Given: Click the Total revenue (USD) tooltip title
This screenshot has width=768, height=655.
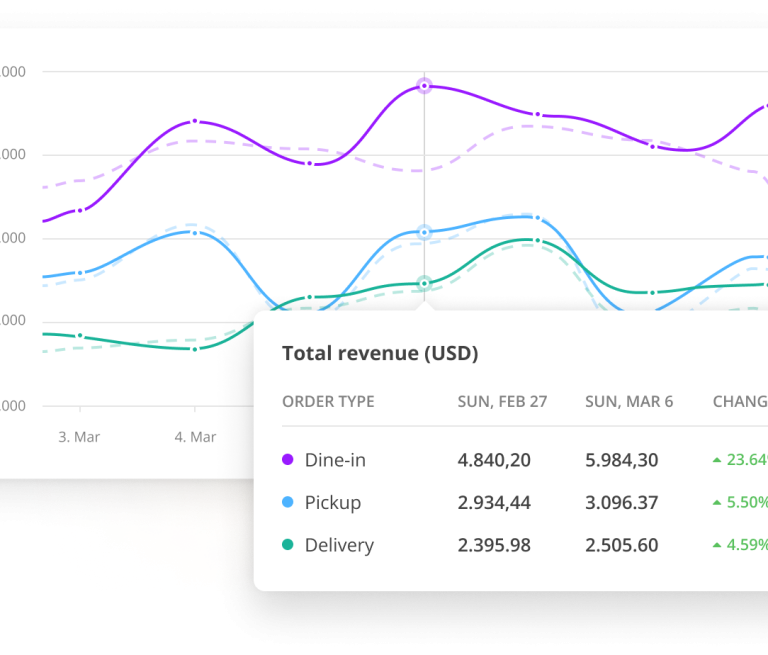Looking at the screenshot, I should pyautogui.click(x=380, y=353).
